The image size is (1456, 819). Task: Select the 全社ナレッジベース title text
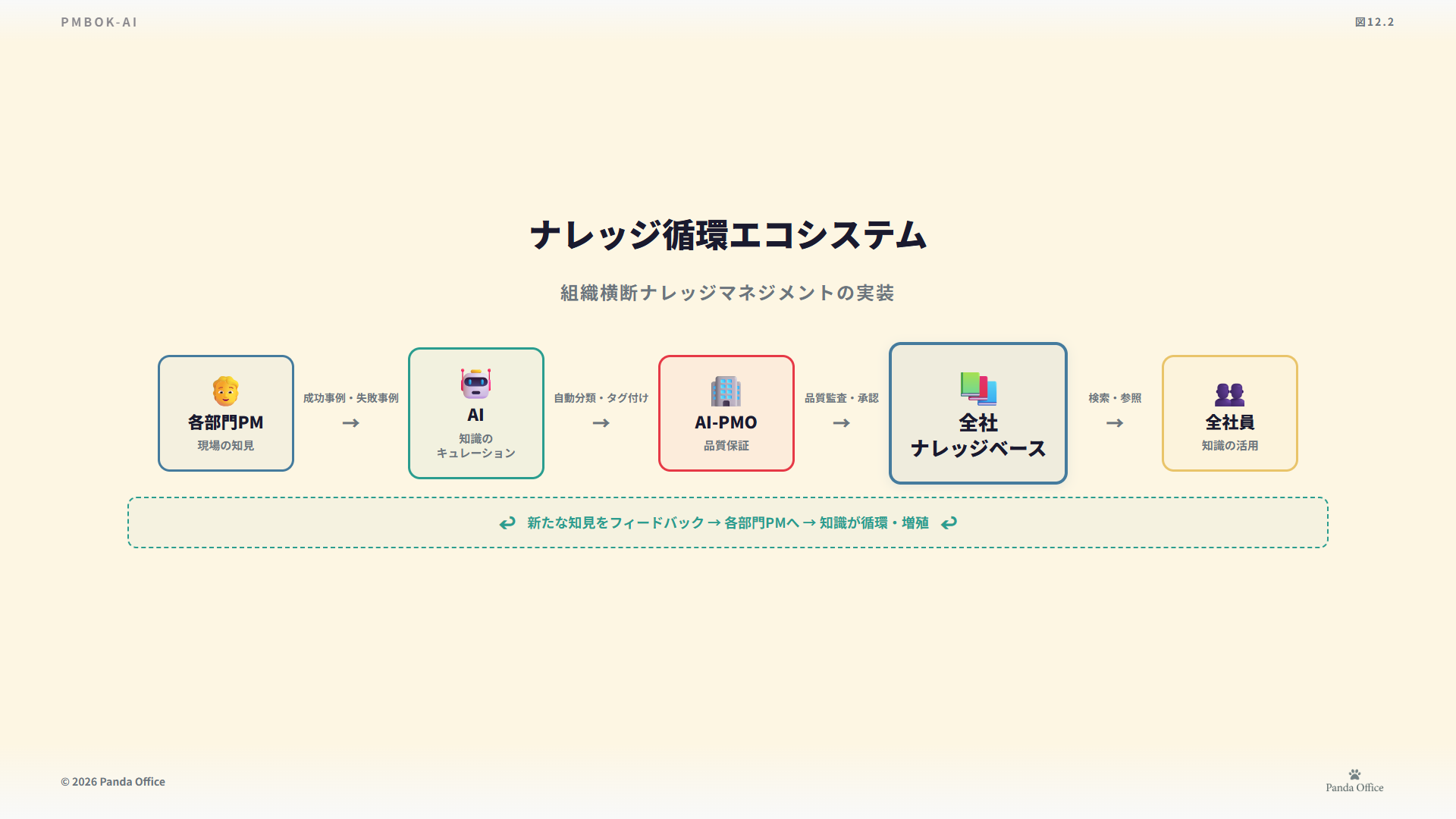tap(978, 436)
